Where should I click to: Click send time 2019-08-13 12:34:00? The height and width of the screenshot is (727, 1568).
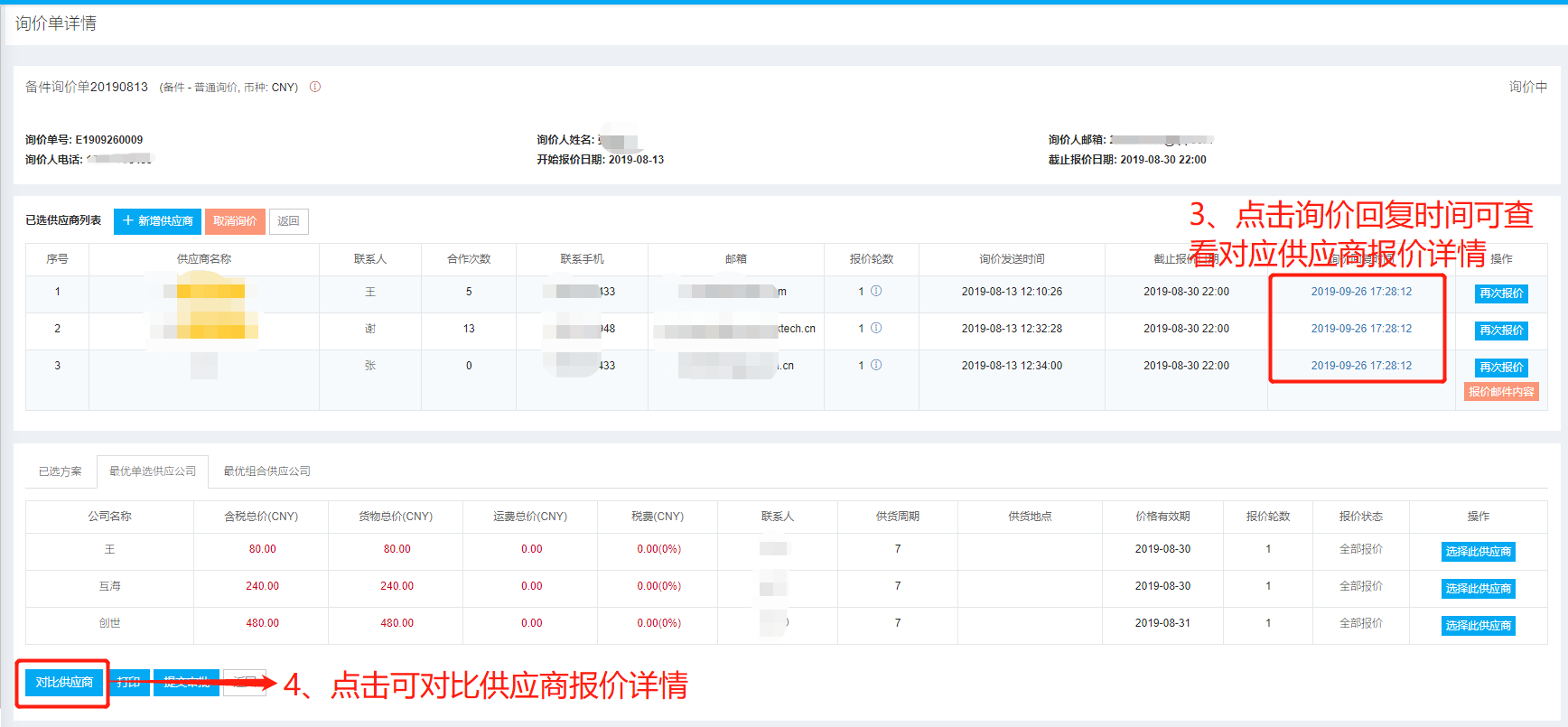click(1012, 366)
